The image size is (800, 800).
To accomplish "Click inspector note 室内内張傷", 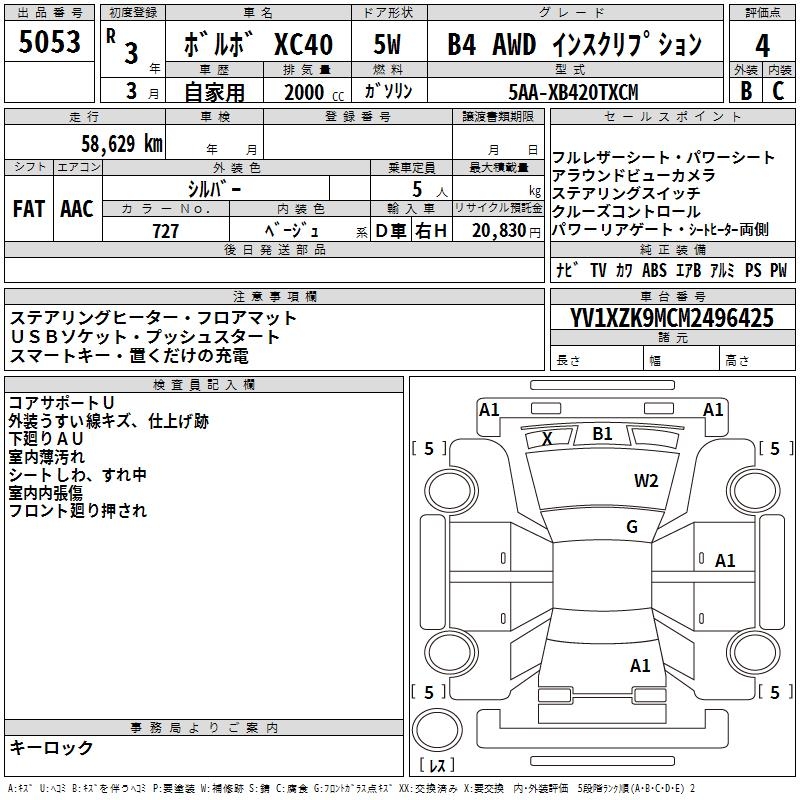I will [x=45, y=492].
